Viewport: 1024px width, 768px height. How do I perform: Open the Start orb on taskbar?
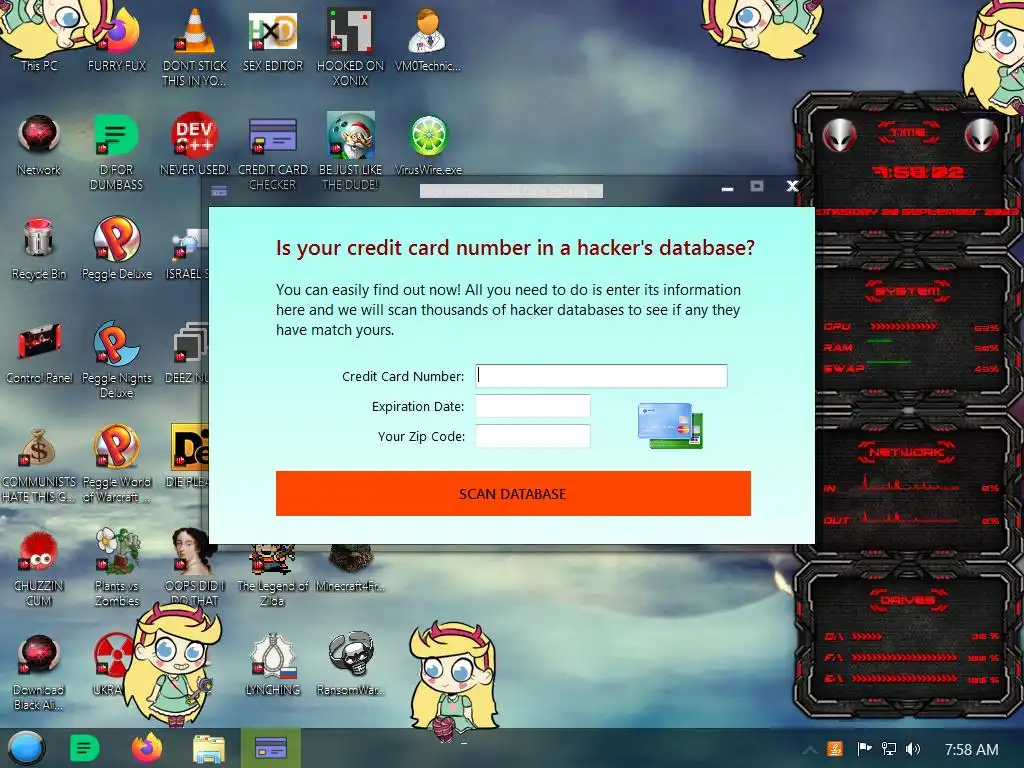27,748
